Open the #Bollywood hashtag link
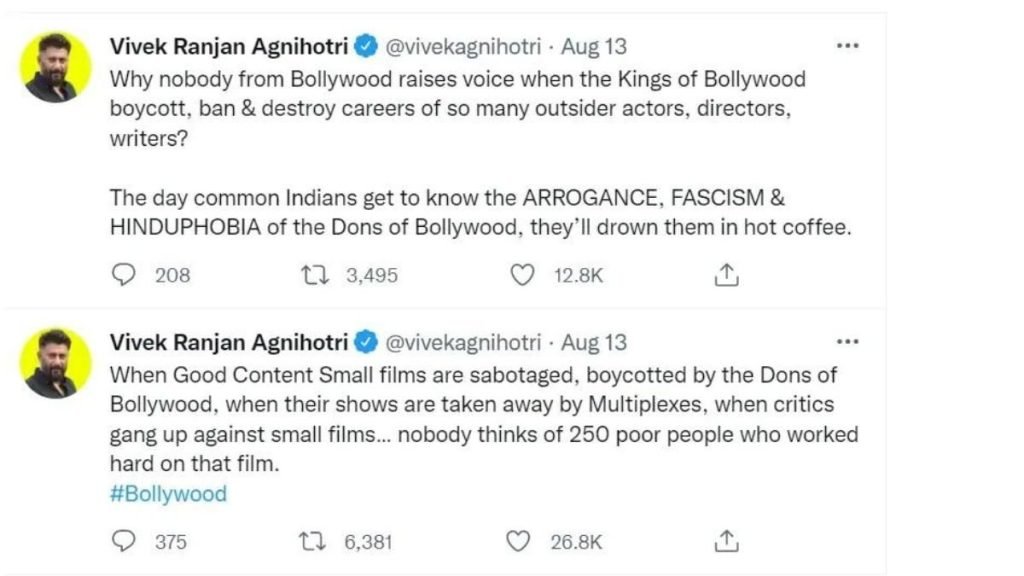Viewport: 1024px width, 576px height. (x=167, y=493)
